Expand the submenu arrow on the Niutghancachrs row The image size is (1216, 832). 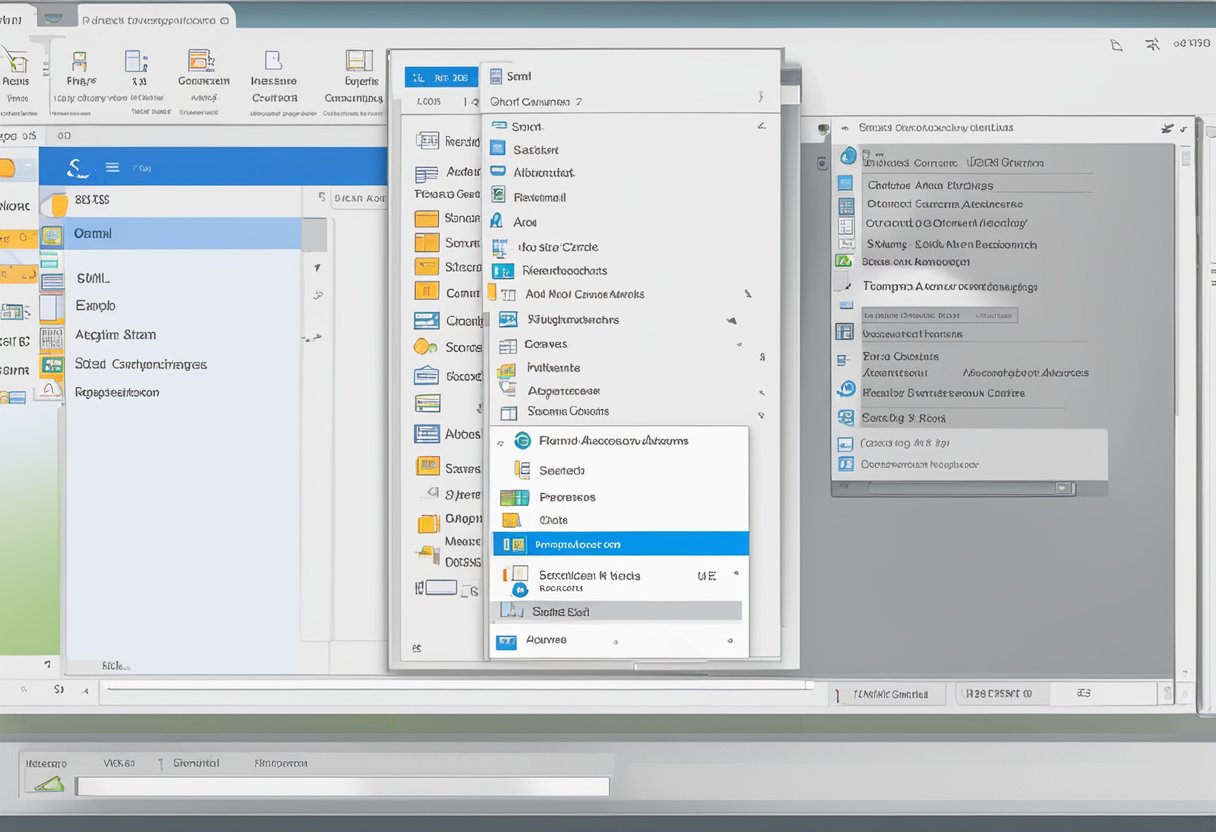tap(732, 320)
